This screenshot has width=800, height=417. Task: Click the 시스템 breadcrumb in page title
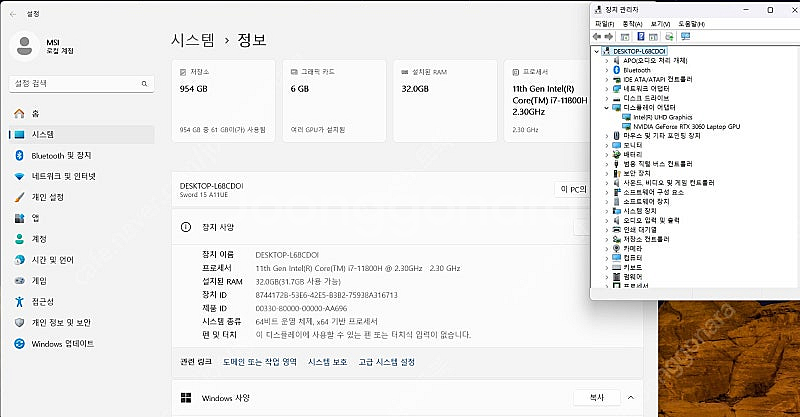pyautogui.click(x=193, y=40)
